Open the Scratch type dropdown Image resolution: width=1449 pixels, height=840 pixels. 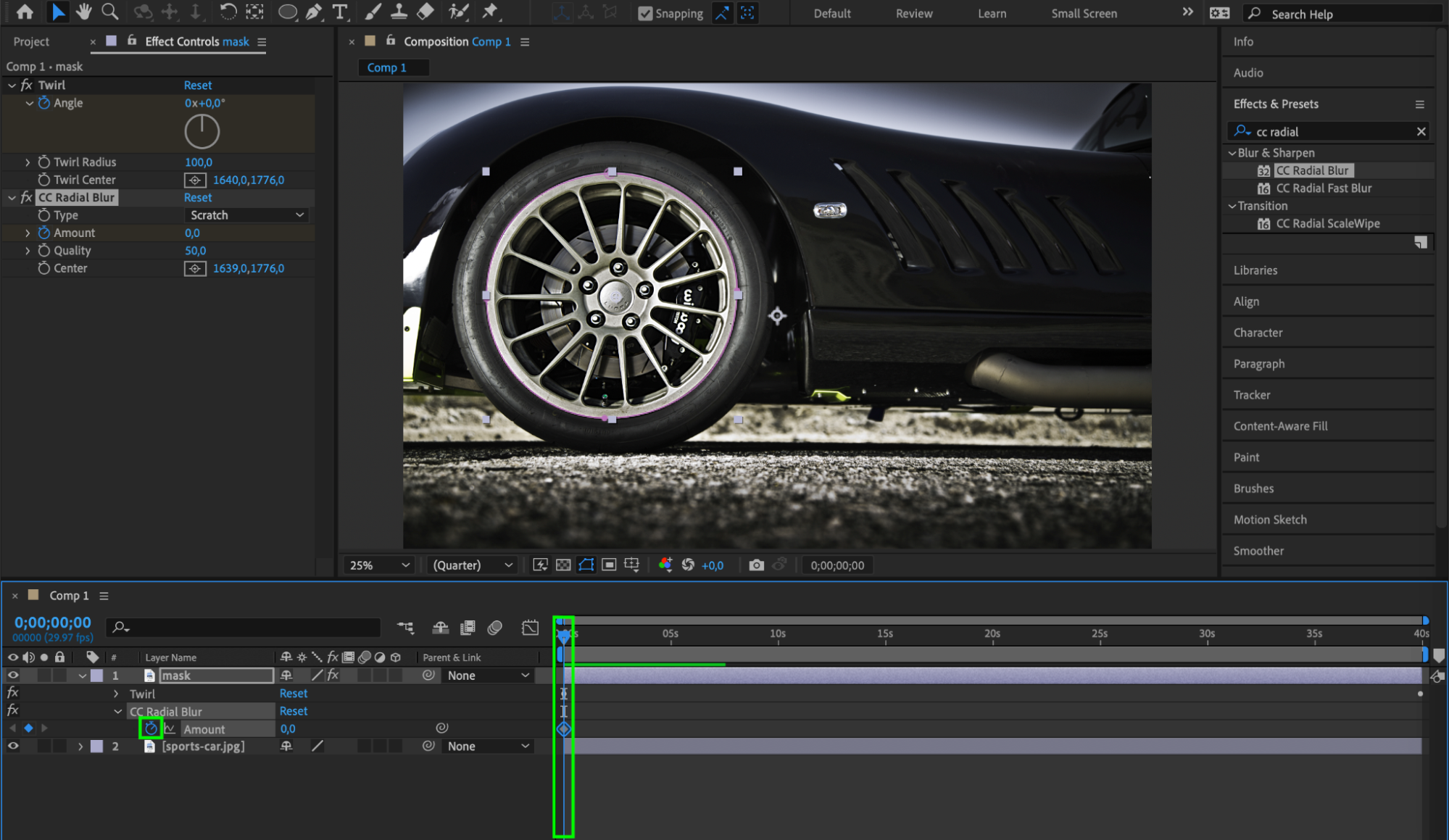(246, 215)
